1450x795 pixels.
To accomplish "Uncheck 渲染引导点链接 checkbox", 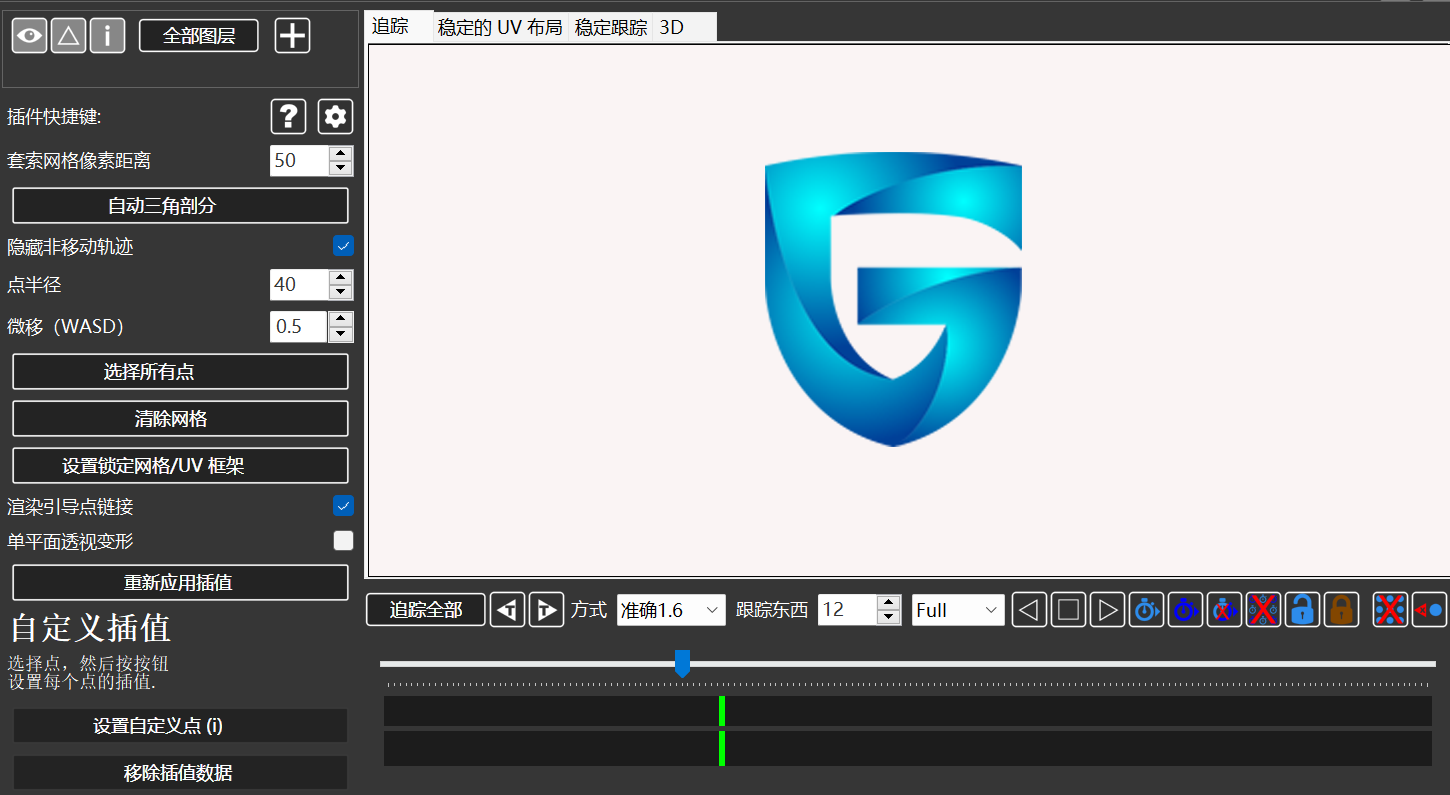I will (x=343, y=506).
